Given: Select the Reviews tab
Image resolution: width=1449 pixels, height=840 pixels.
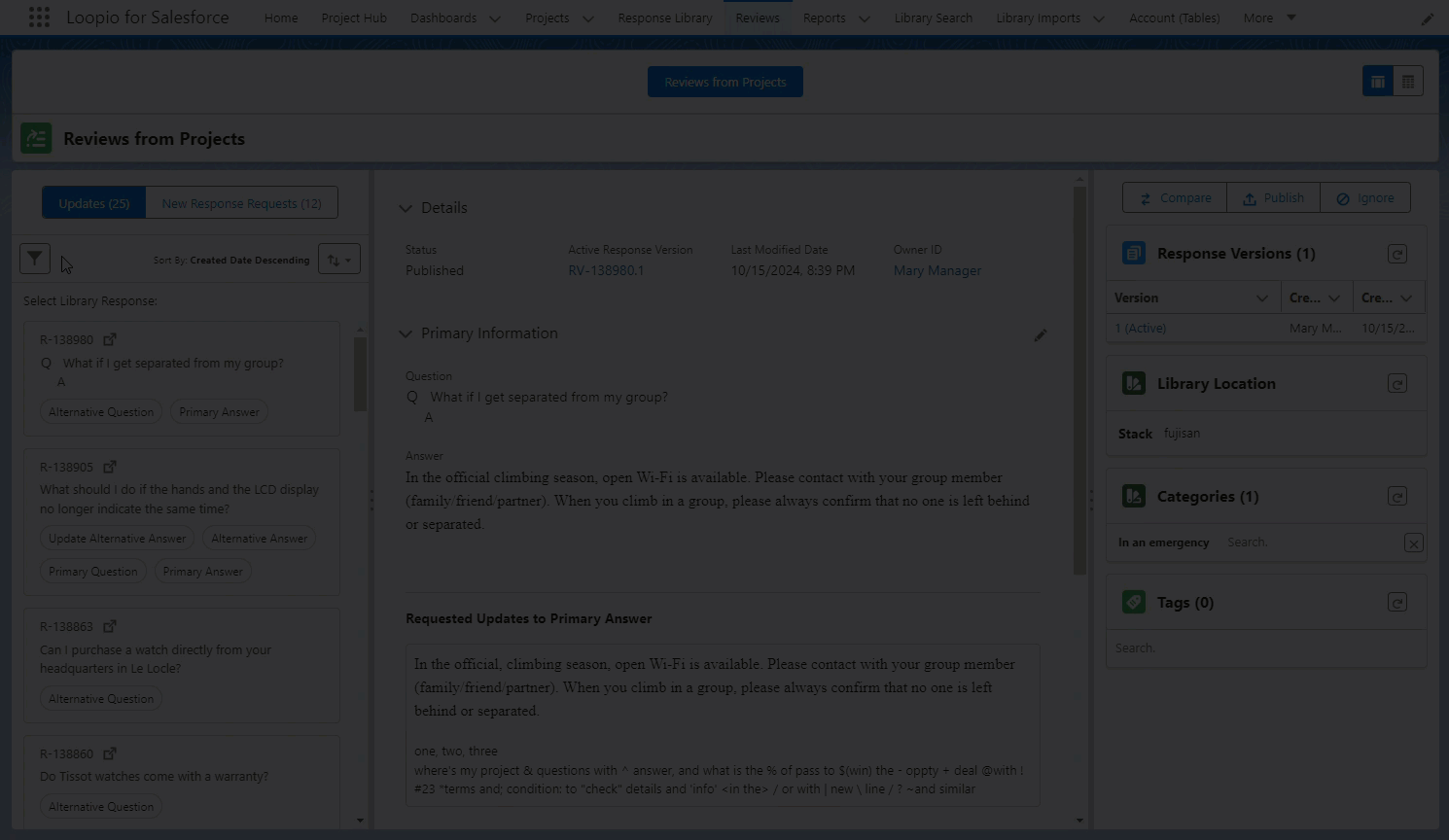Looking at the screenshot, I should pyautogui.click(x=758, y=17).
